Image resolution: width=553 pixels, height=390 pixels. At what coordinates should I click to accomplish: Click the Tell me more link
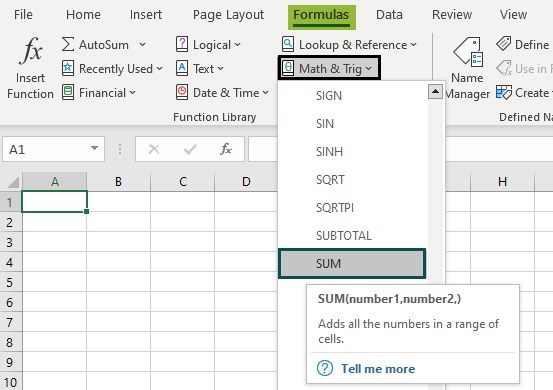(378, 368)
